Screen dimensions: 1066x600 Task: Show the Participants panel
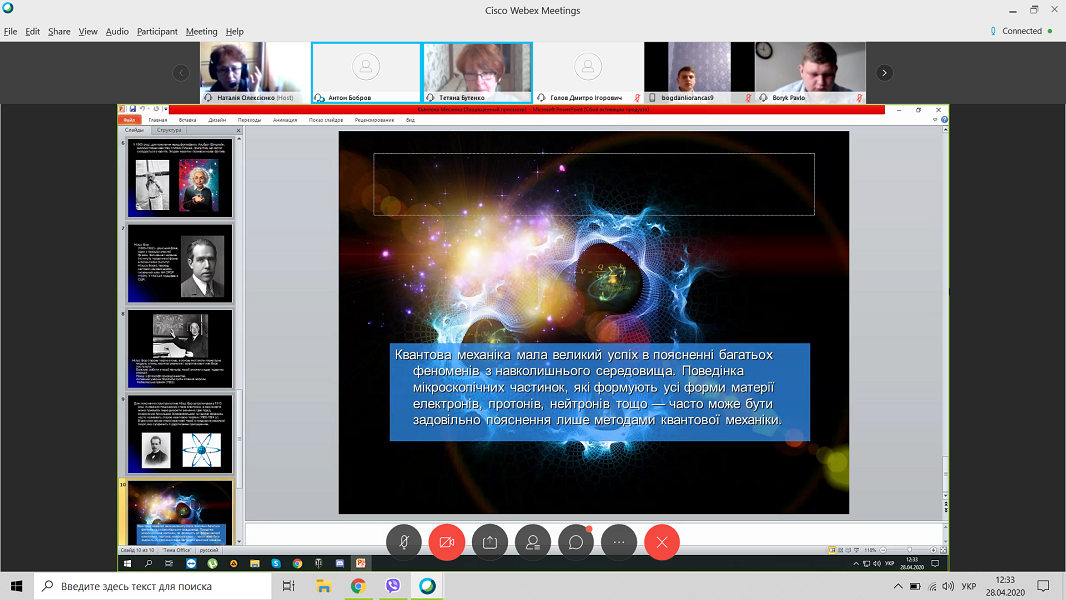coord(533,541)
